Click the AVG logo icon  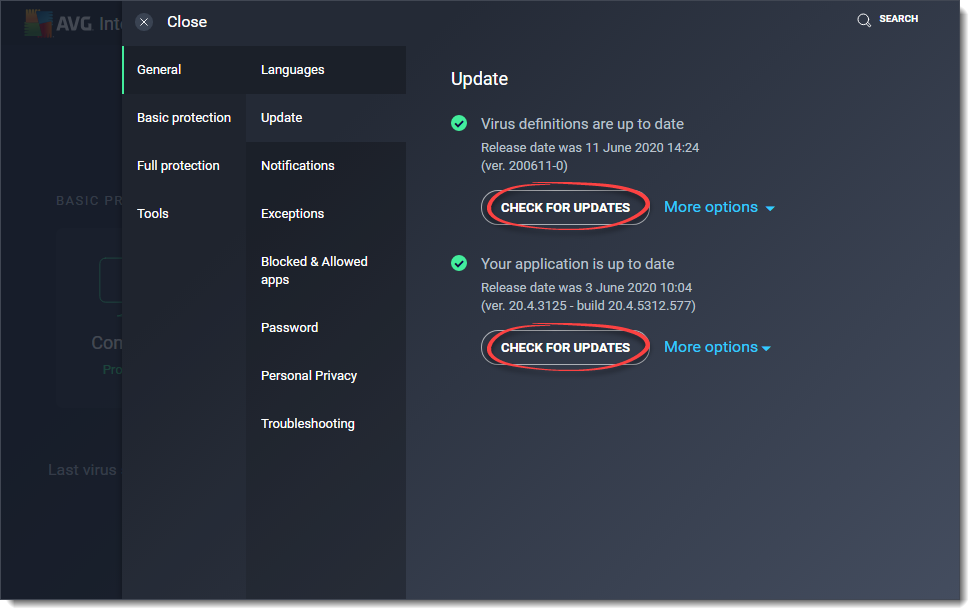tap(36, 21)
